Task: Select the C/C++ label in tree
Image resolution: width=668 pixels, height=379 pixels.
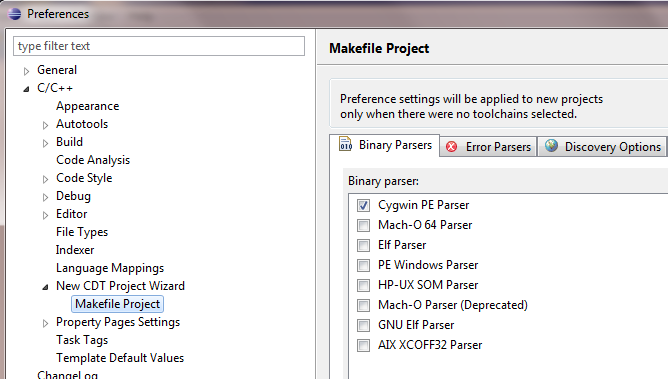Action: [55, 88]
